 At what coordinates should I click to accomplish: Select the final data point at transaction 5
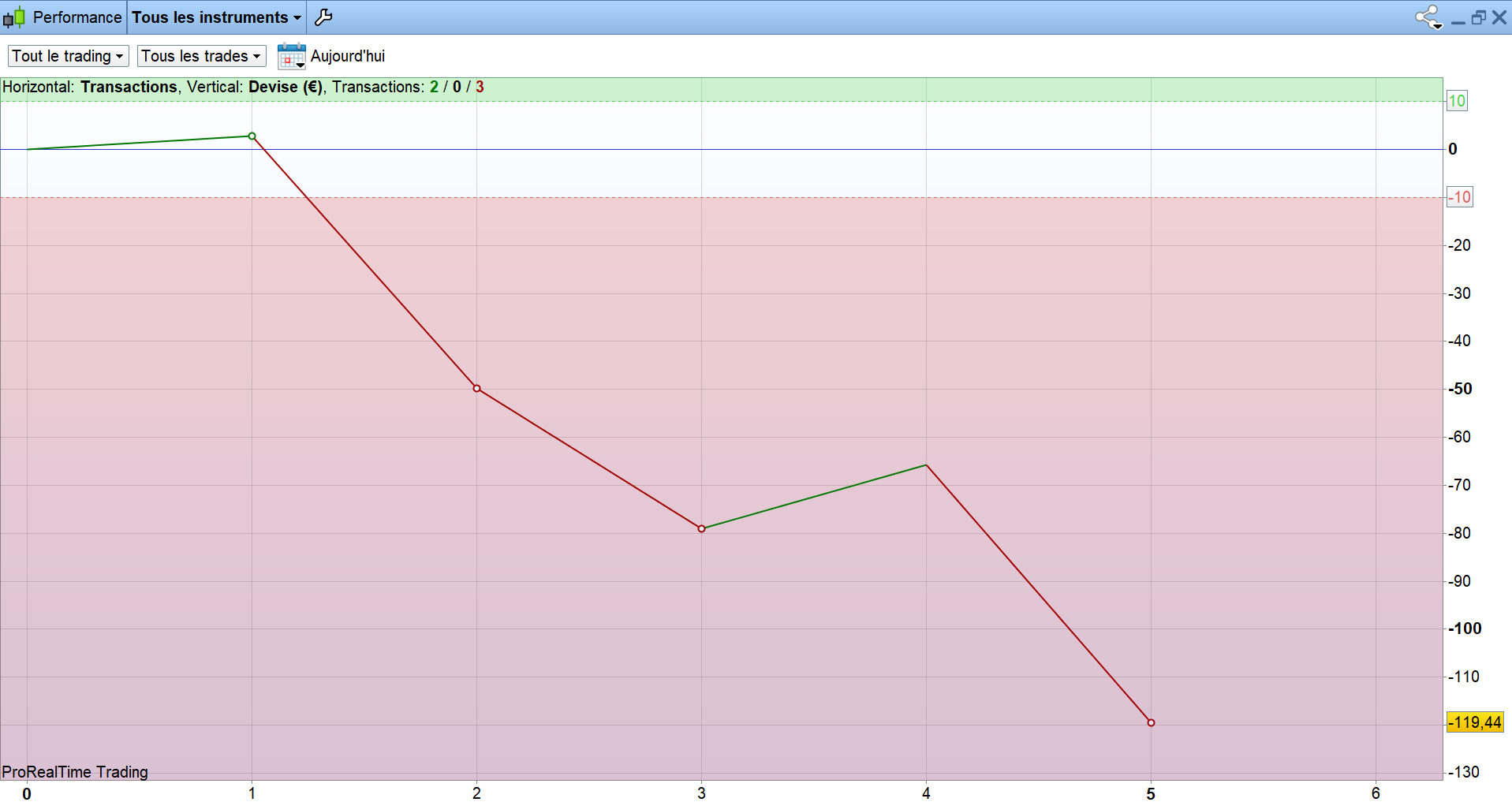coord(1151,722)
